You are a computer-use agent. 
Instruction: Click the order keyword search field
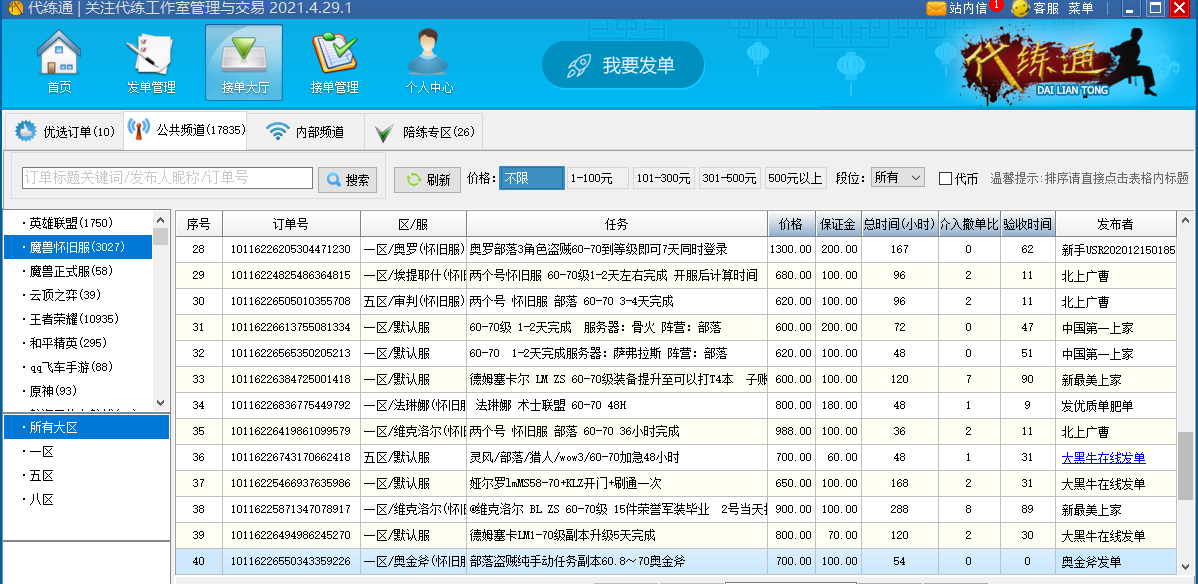167,178
